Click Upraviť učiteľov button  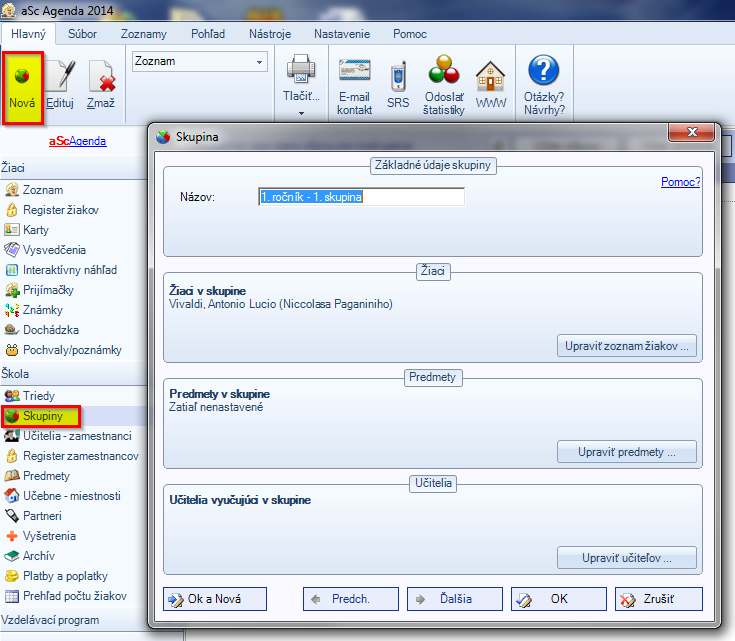pyautogui.click(x=627, y=558)
